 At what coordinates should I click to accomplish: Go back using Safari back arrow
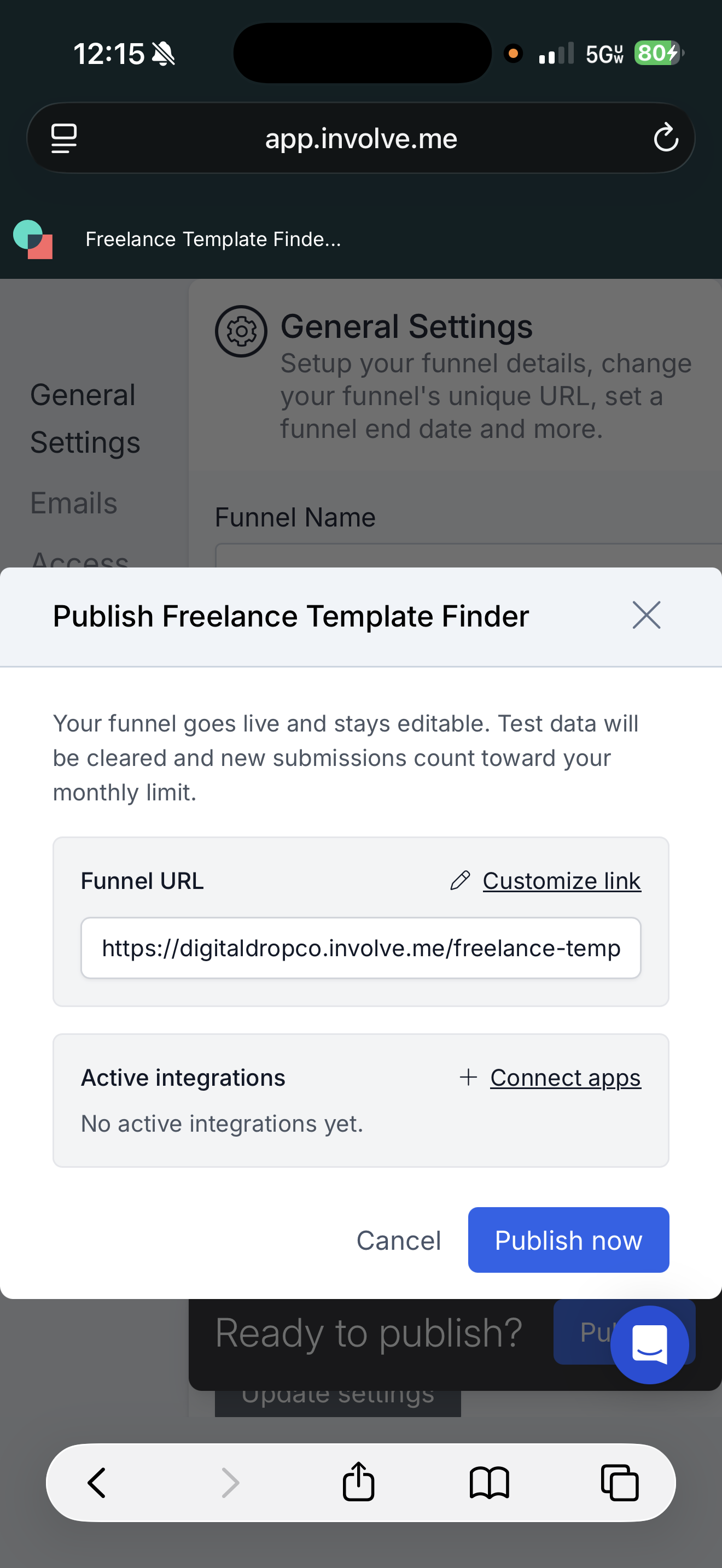[x=97, y=1482]
